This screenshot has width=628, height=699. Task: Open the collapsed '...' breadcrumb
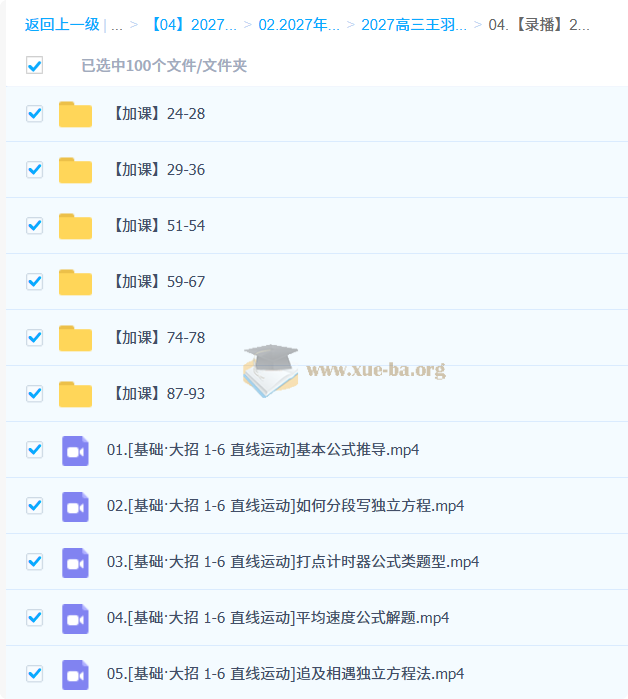pyautogui.click(x=117, y=26)
